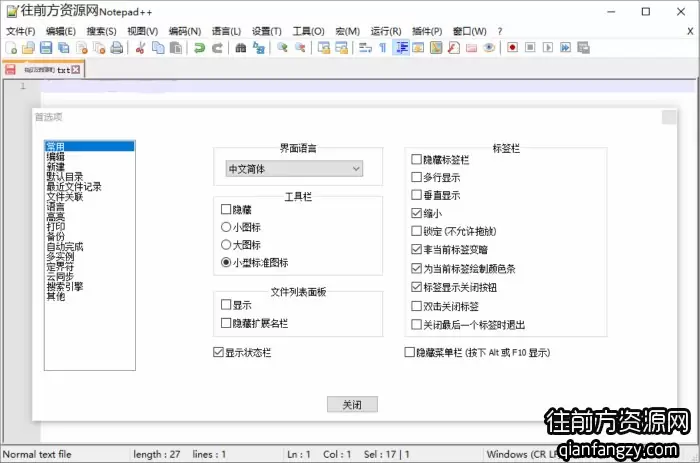Viewport: 700px width, 463px height.
Task: Toggle the Indent Guide toolbar icon
Action: [x=401, y=47]
